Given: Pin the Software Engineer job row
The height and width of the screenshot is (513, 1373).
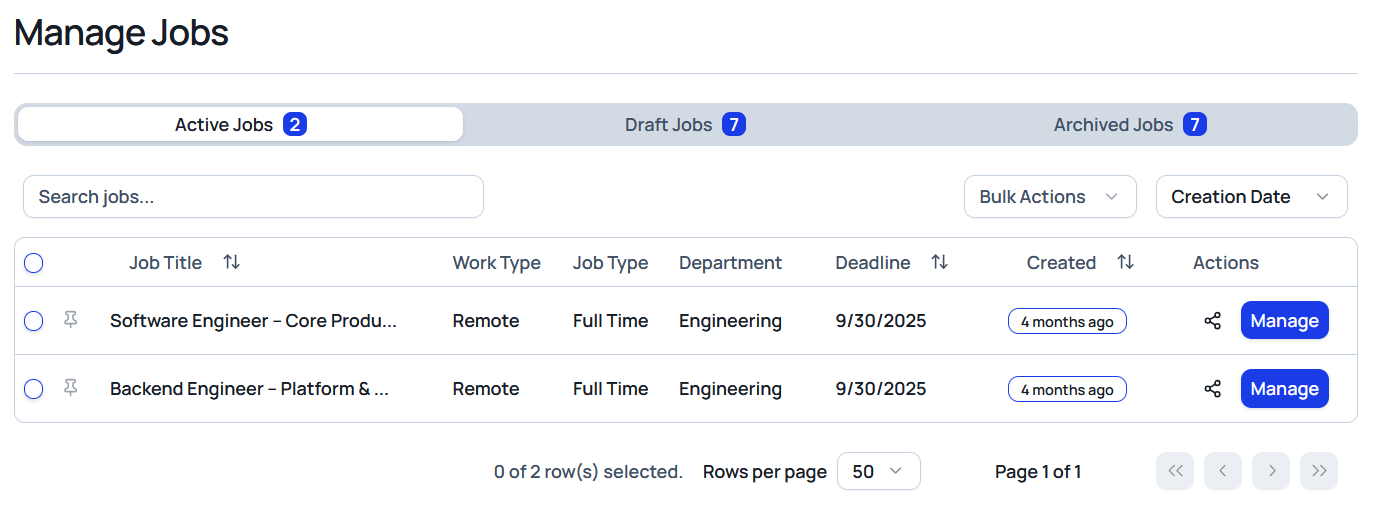Looking at the screenshot, I should pos(70,320).
